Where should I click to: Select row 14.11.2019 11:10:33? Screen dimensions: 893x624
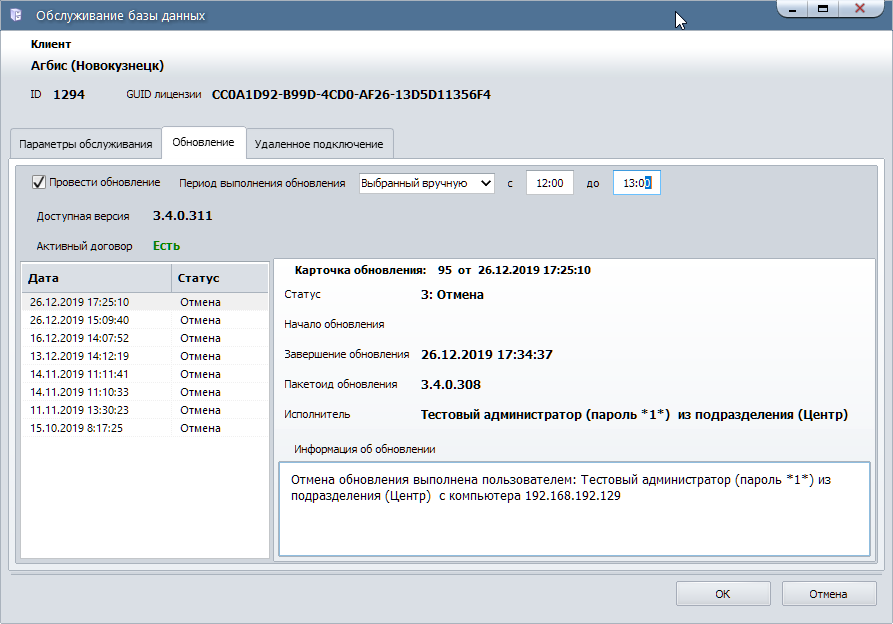coord(145,392)
